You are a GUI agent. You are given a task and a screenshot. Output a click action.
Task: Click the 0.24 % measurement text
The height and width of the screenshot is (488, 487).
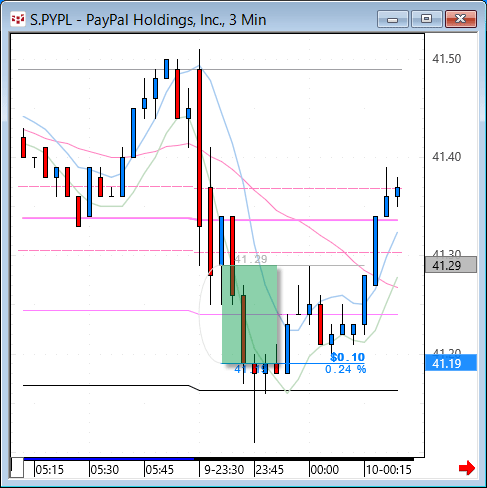point(345,369)
